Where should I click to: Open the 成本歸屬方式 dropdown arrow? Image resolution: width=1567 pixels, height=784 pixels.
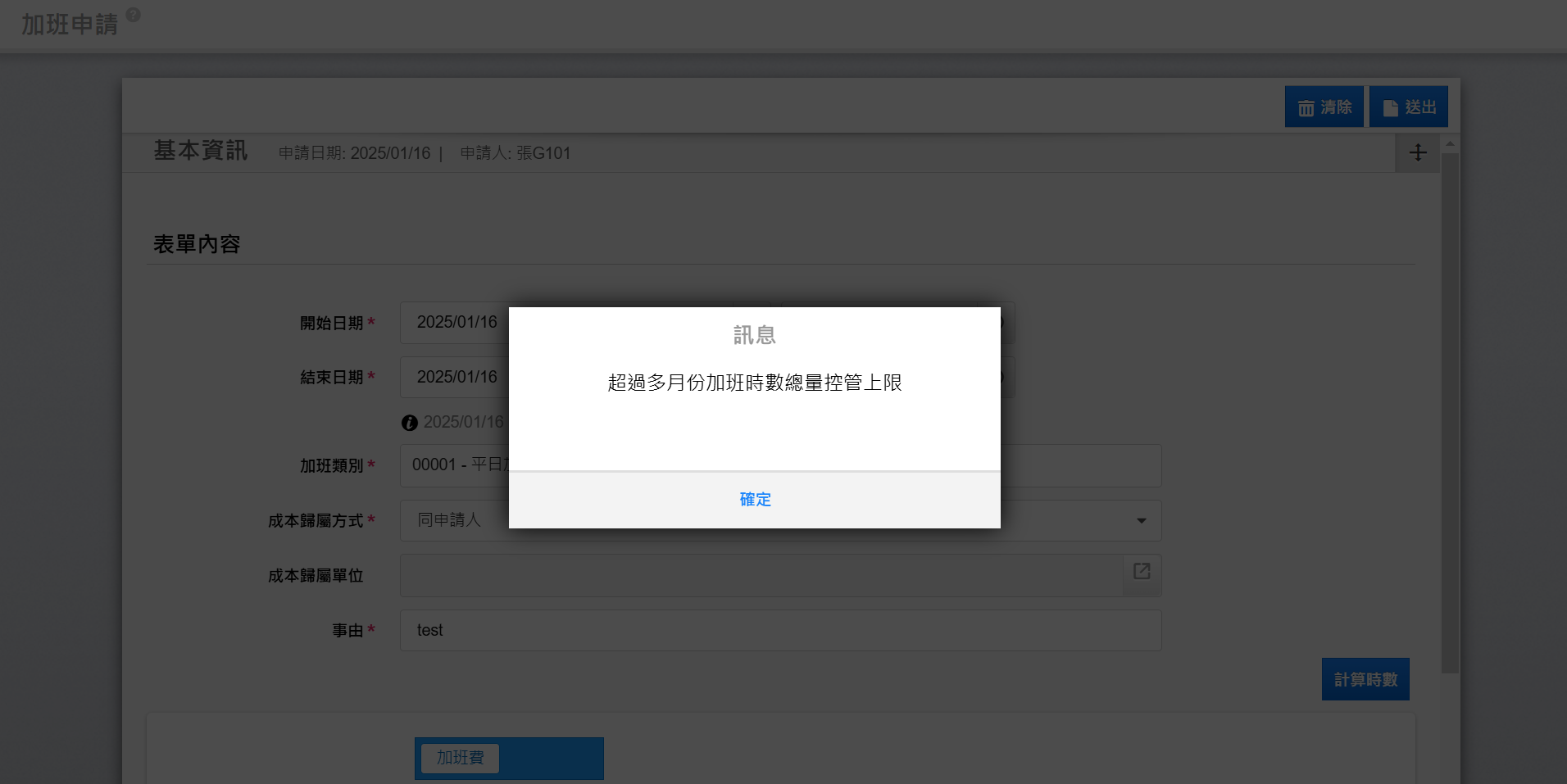coord(1141,521)
